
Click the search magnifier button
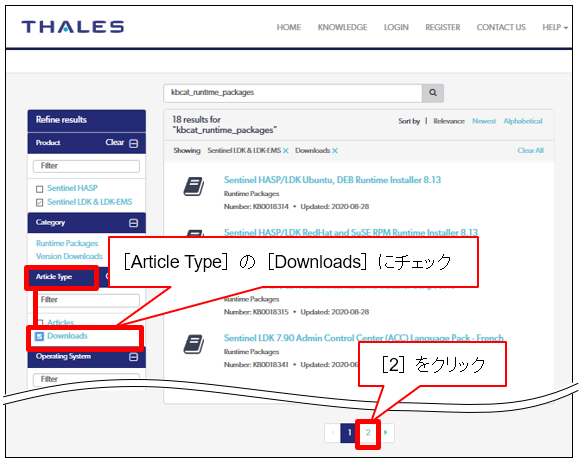[432, 93]
